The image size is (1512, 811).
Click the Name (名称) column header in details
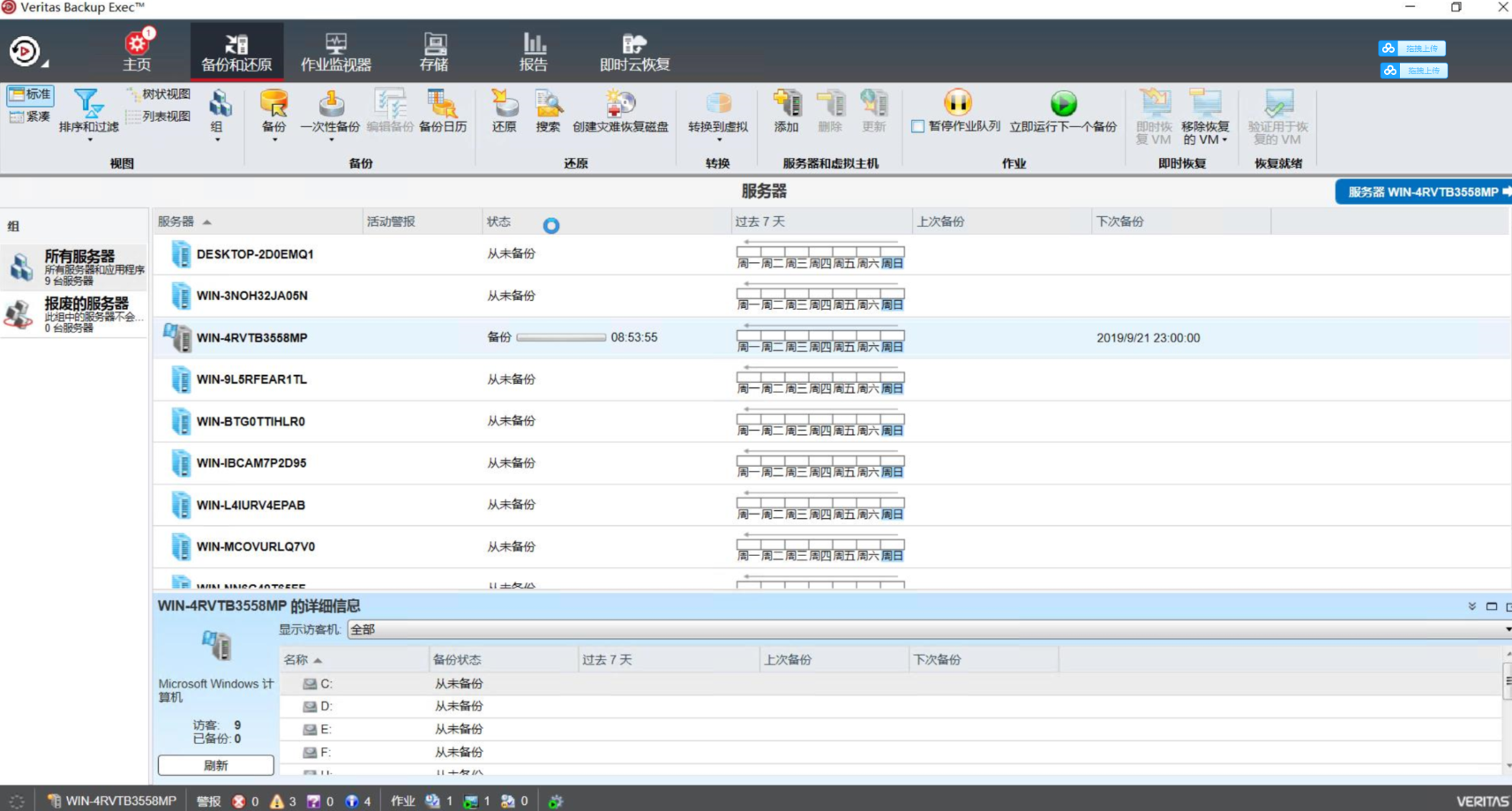click(x=354, y=660)
